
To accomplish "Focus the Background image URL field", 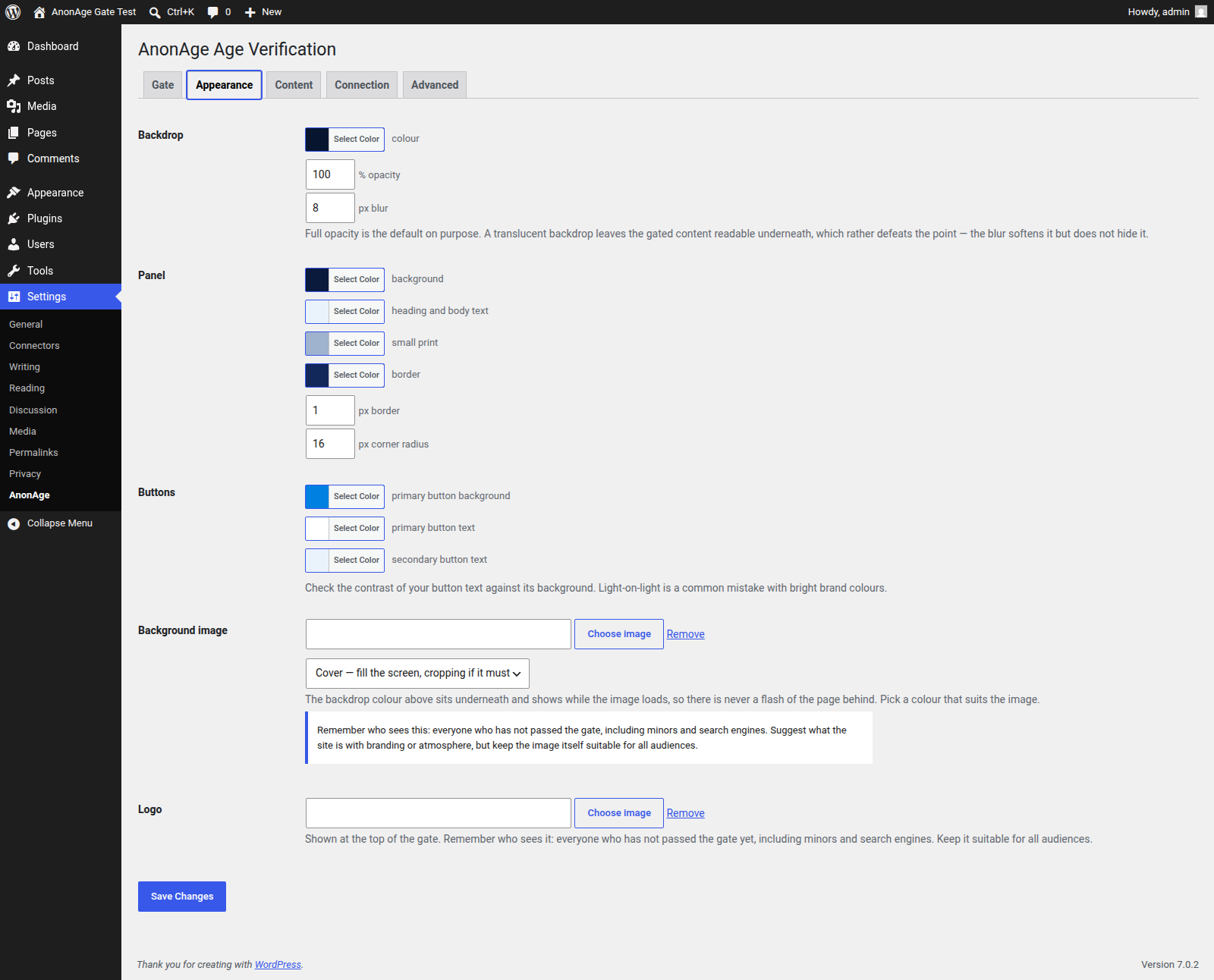I will coord(439,634).
